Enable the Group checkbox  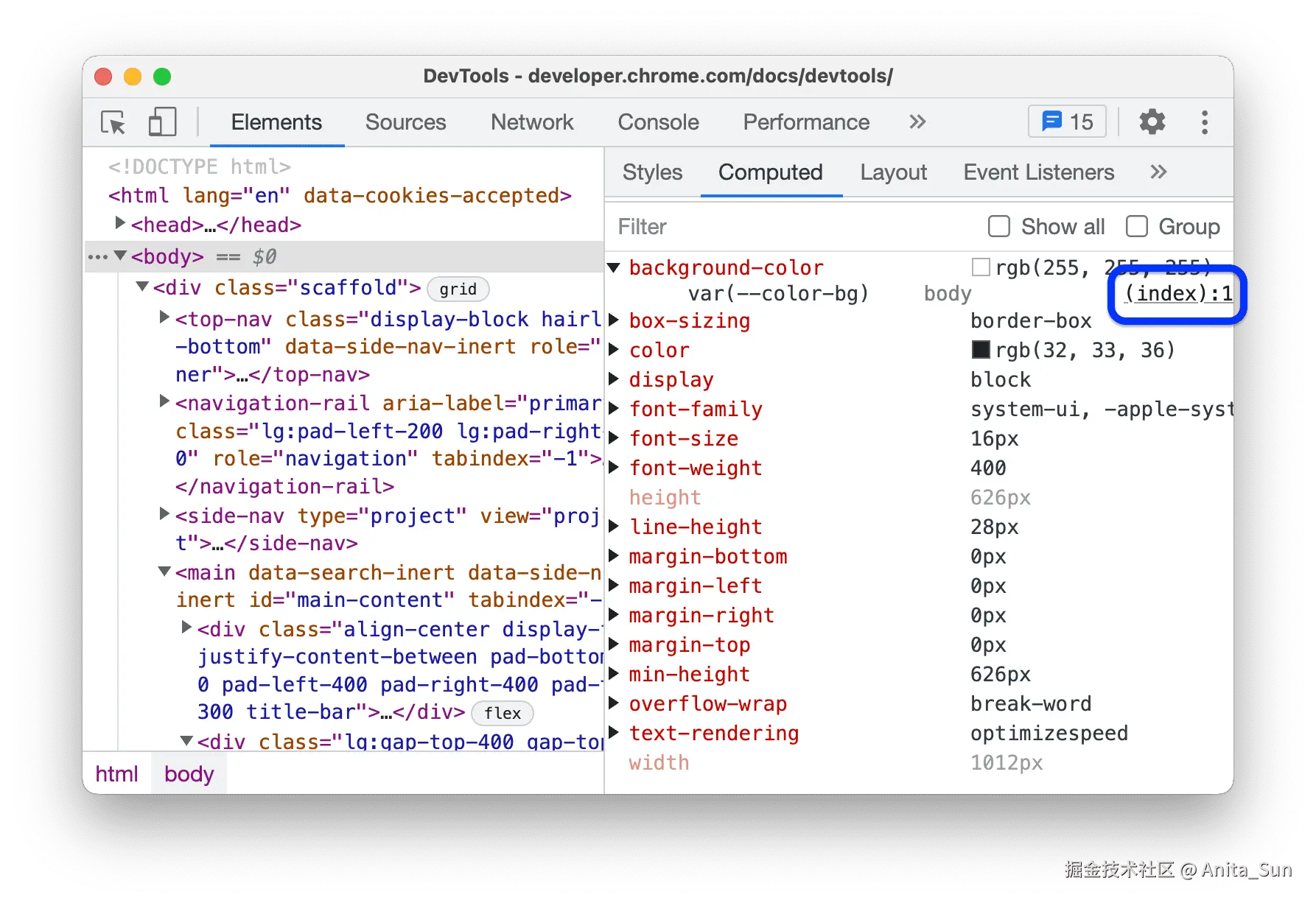click(1137, 227)
